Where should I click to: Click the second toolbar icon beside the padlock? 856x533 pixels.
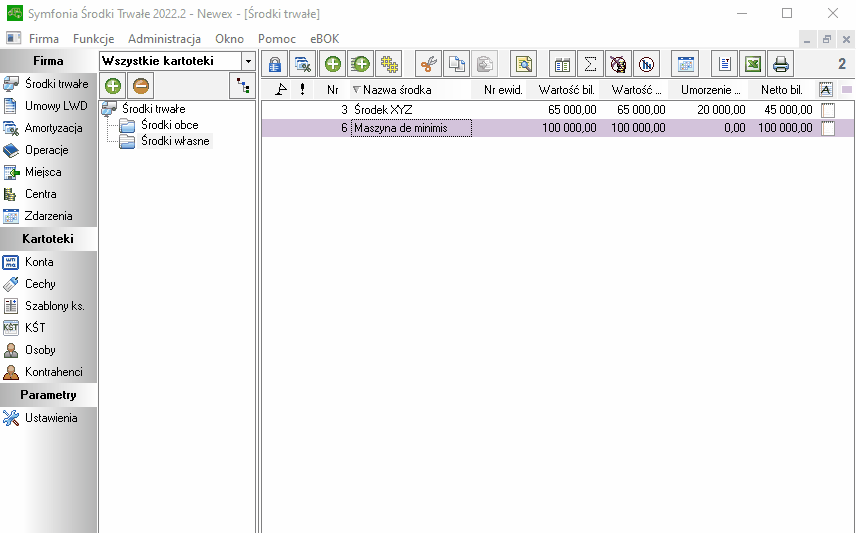[x=303, y=64]
